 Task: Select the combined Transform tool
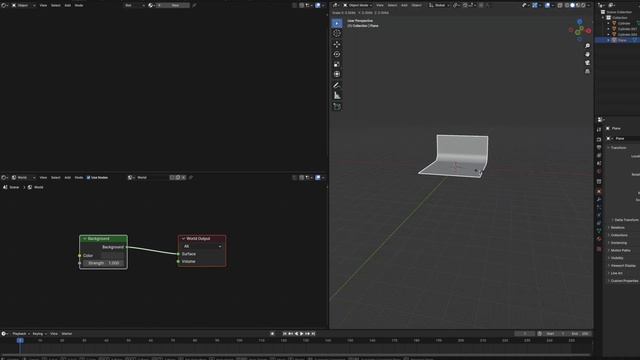pyautogui.click(x=337, y=74)
